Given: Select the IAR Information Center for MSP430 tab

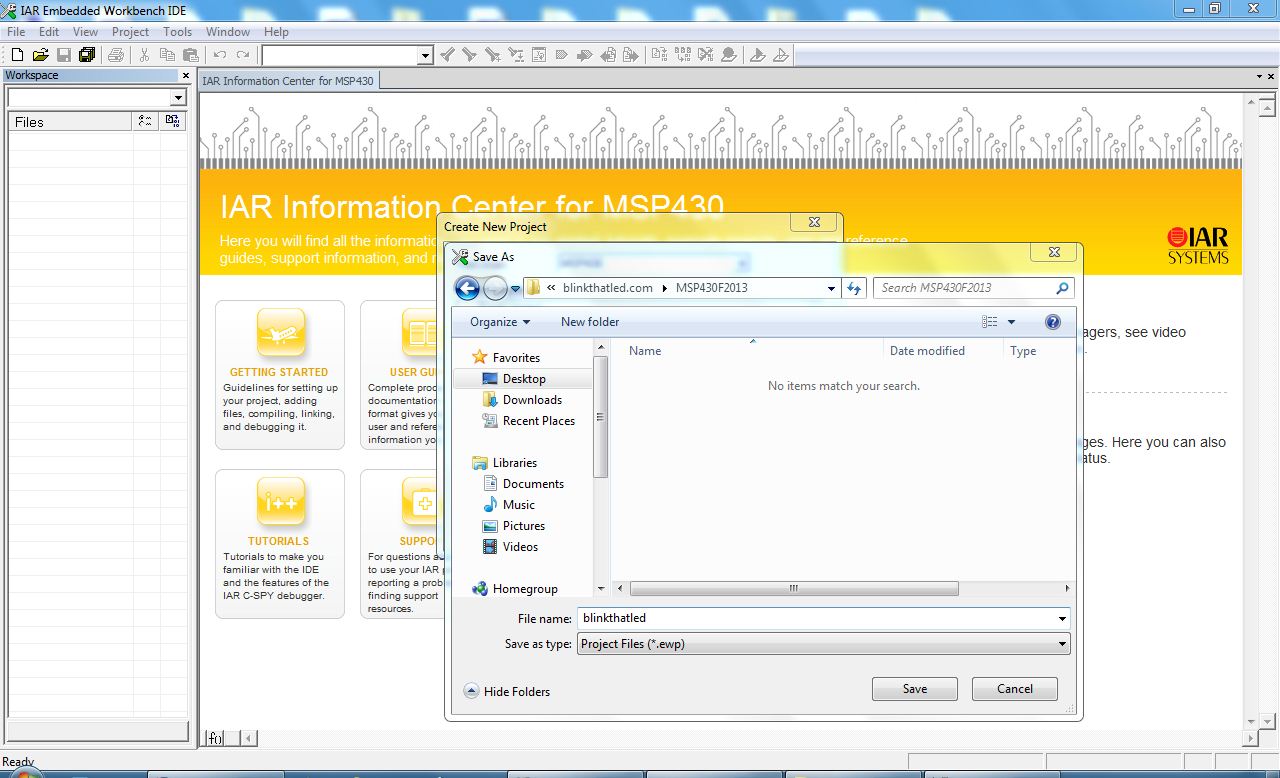Looking at the screenshot, I should [x=288, y=81].
